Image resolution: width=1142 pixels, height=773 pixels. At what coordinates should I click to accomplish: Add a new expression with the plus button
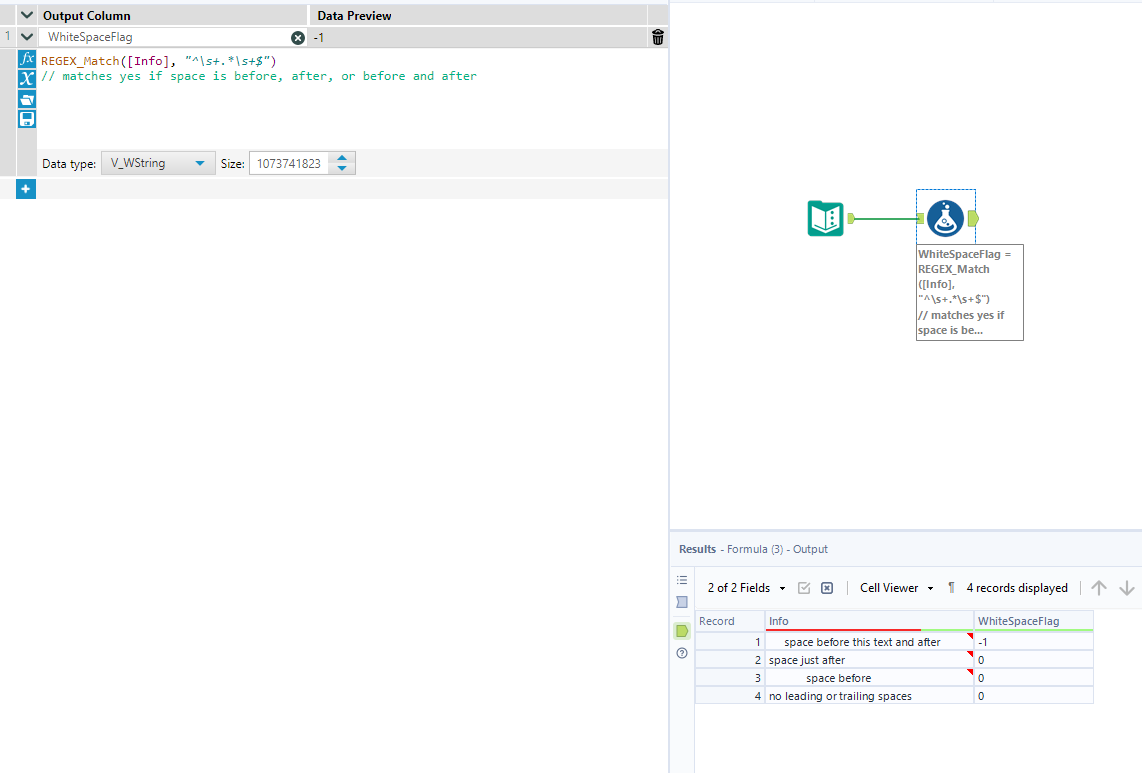(27, 188)
